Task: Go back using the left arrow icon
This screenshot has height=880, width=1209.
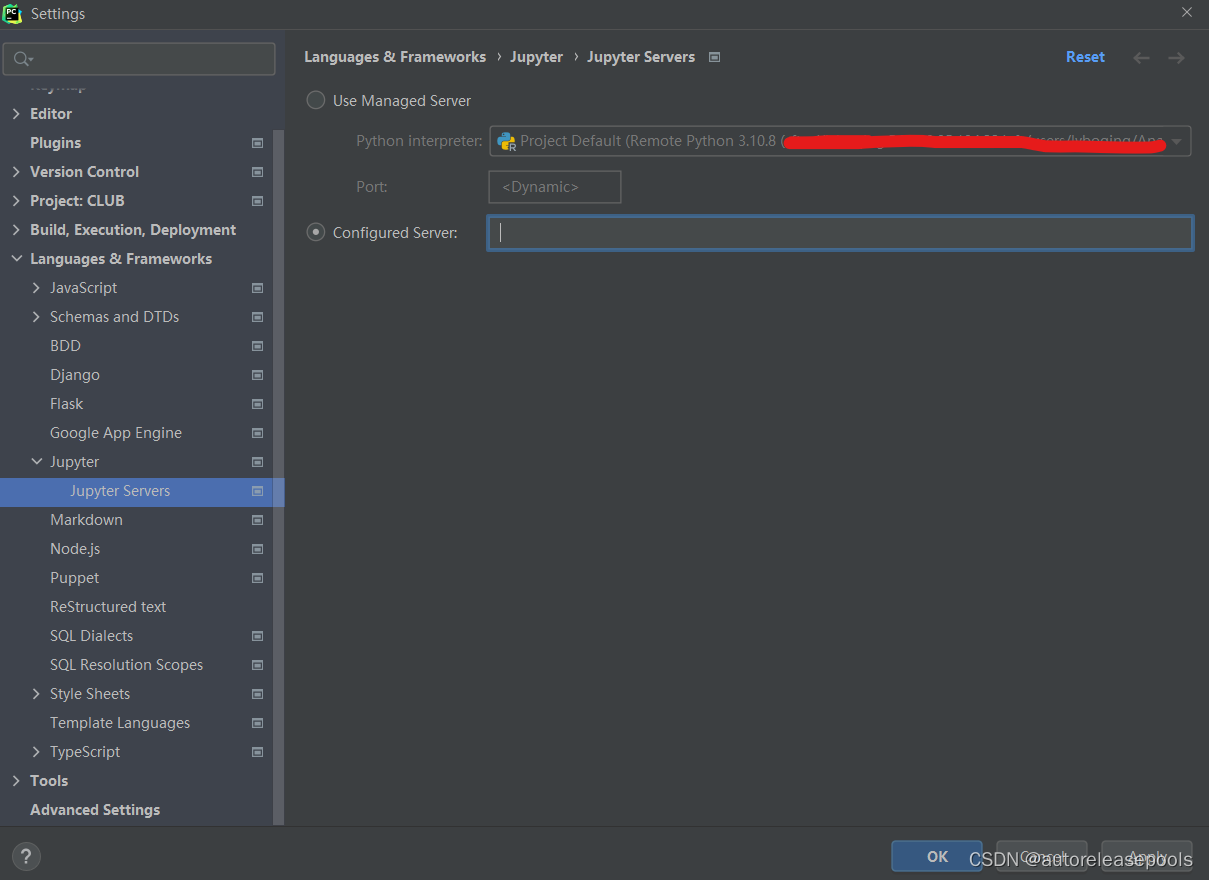Action: click(x=1141, y=58)
